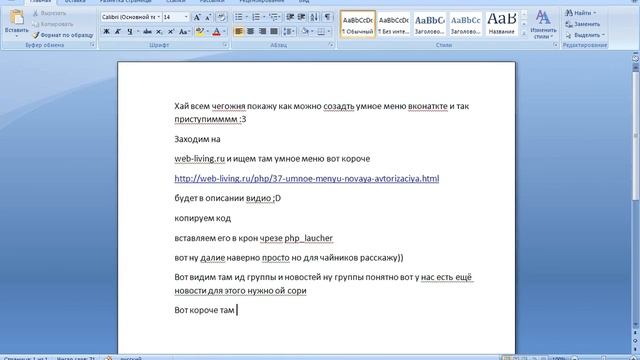The image size is (640, 360).
Task: Click the word web-living.ru in the text
Action: 200,158
